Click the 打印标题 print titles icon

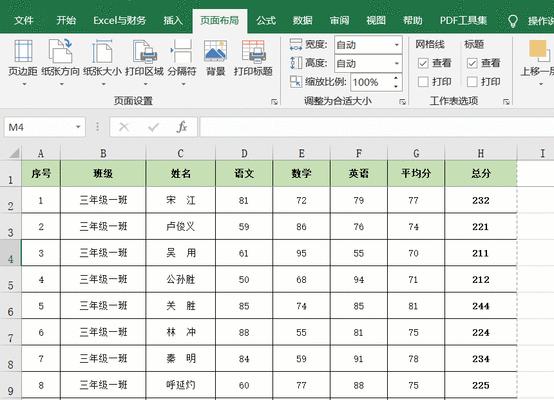(253, 51)
